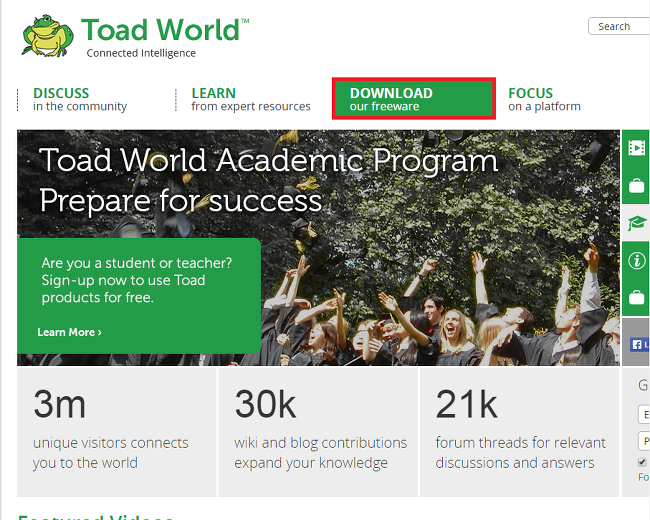Open the FOCUS on a platform menu
Viewport: 650px width, 520px height.
coord(544,100)
